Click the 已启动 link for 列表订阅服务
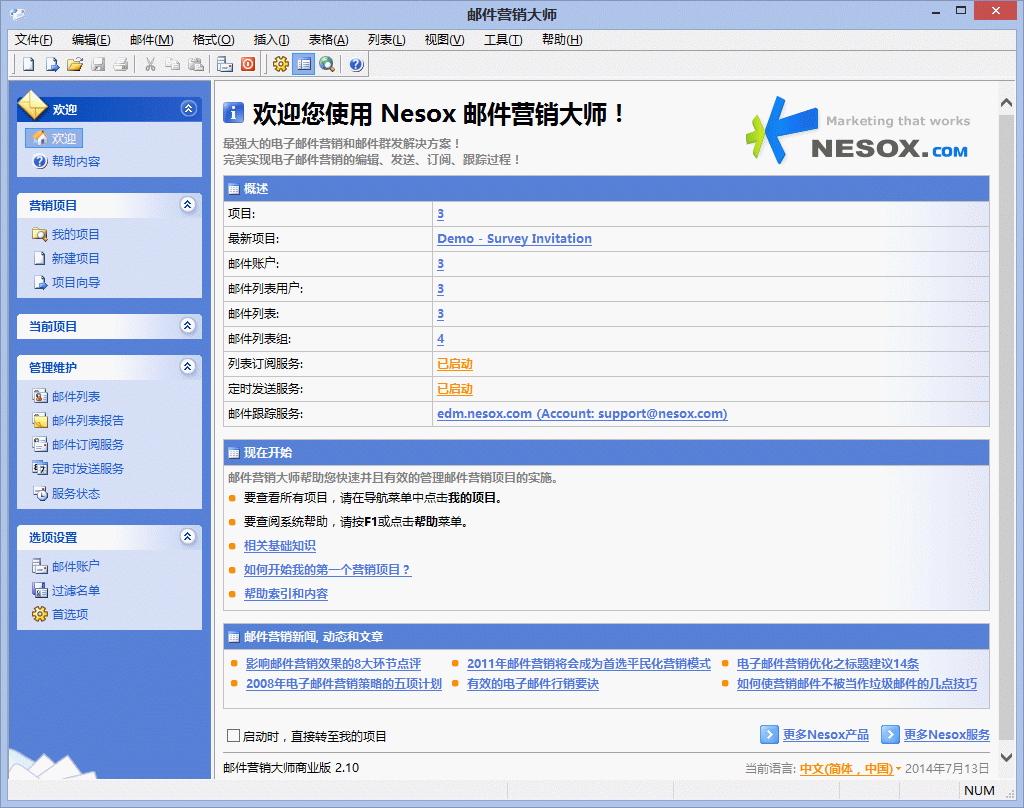 pyautogui.click(x=455, y=364)
